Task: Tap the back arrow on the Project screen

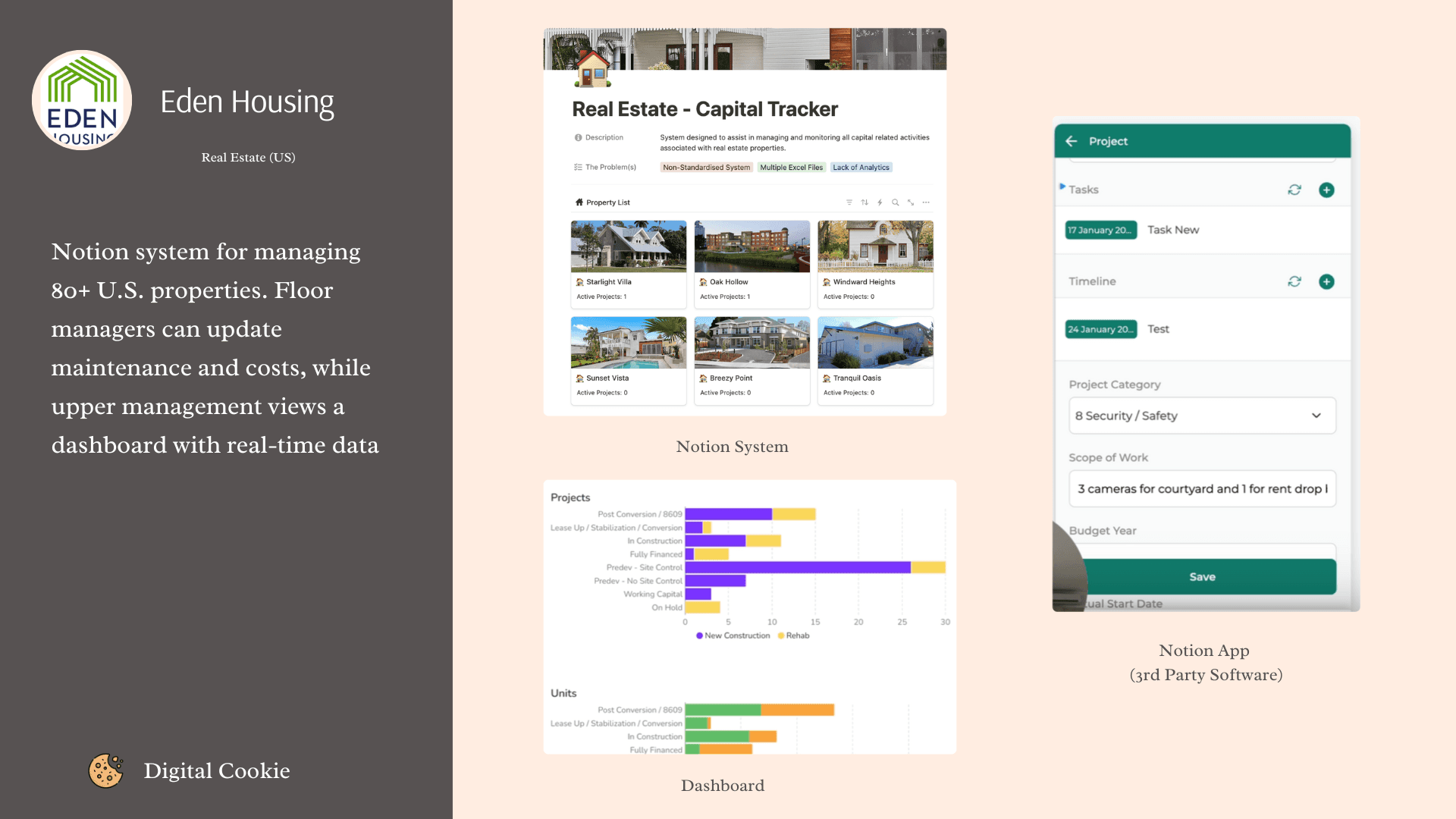Action: coord(1072,141)
